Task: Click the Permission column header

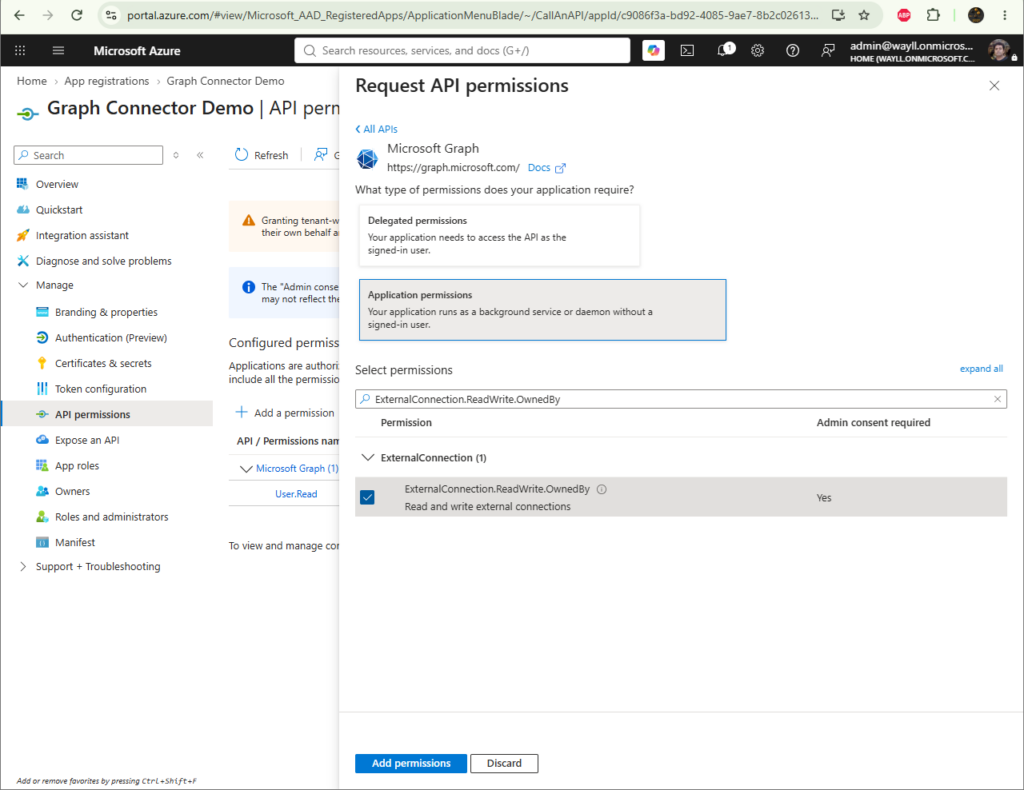Action: click(406, 422)
